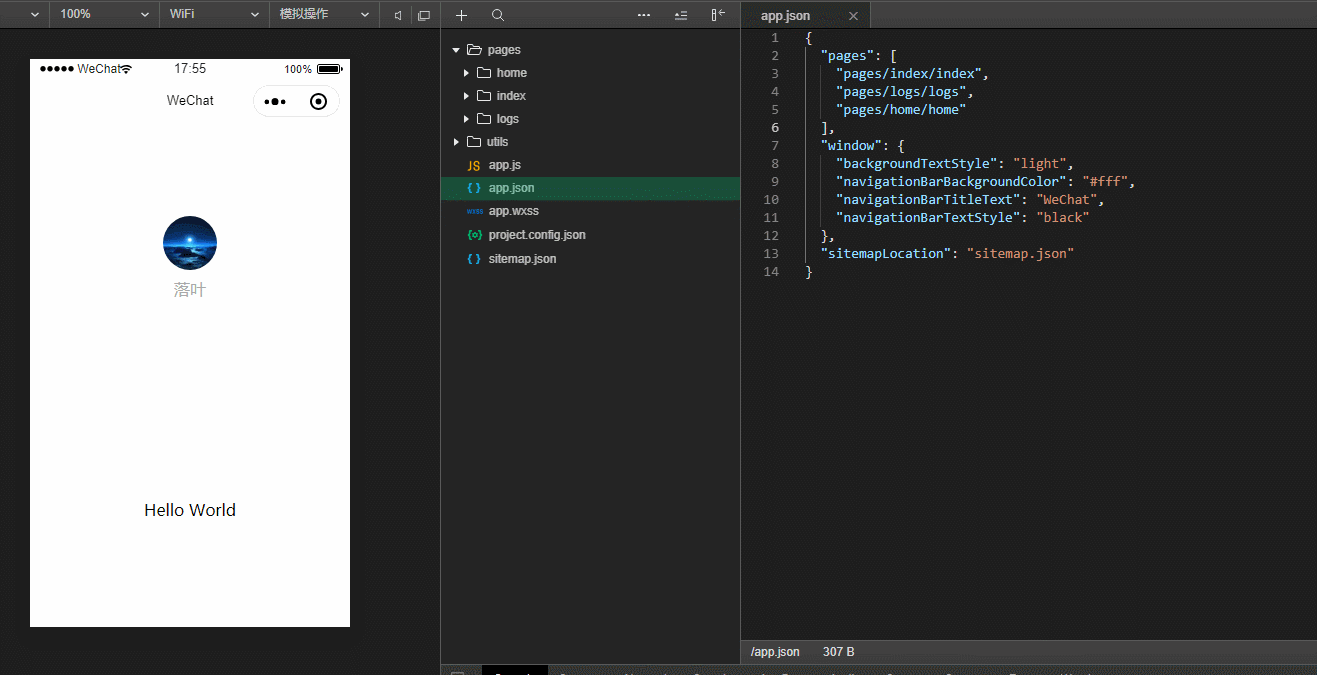
Task: Click the 307 B file size in status bar
Action: point(839,652)
